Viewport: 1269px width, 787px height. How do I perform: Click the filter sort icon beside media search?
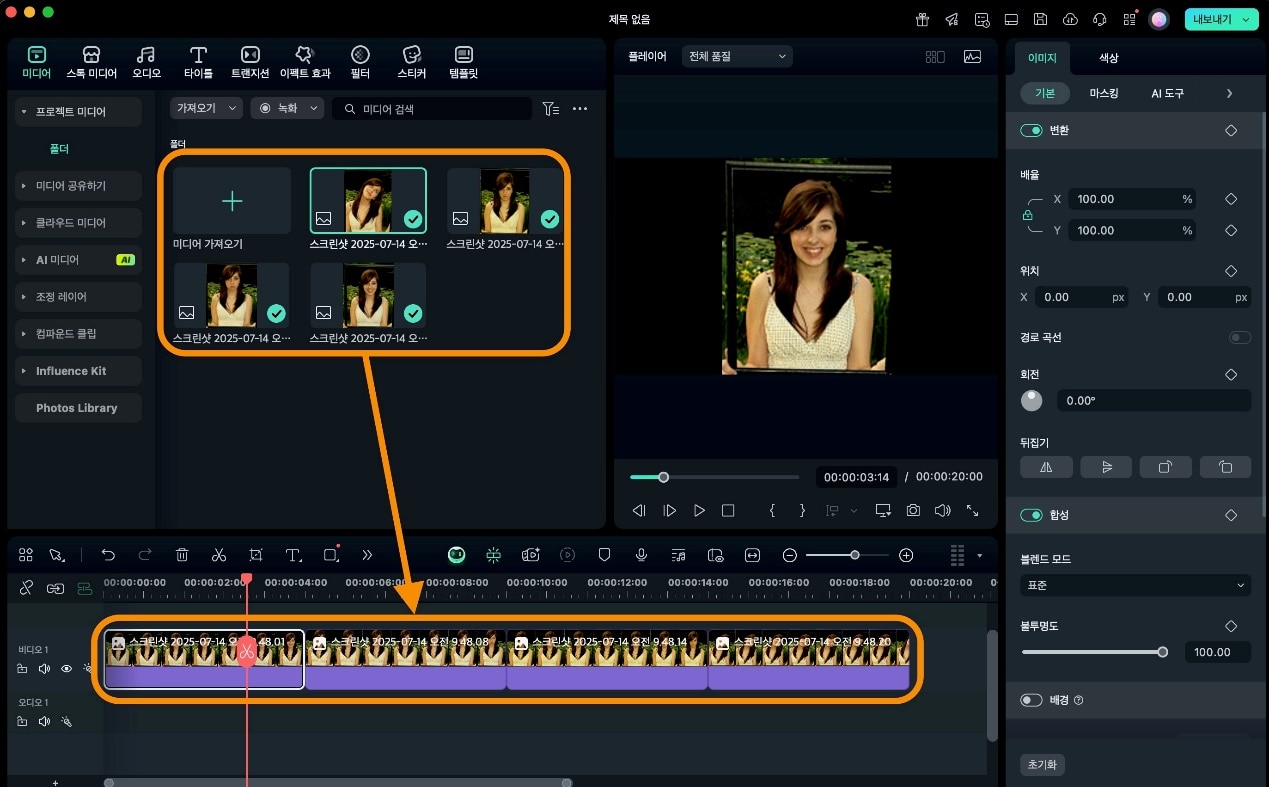[550, 109]
